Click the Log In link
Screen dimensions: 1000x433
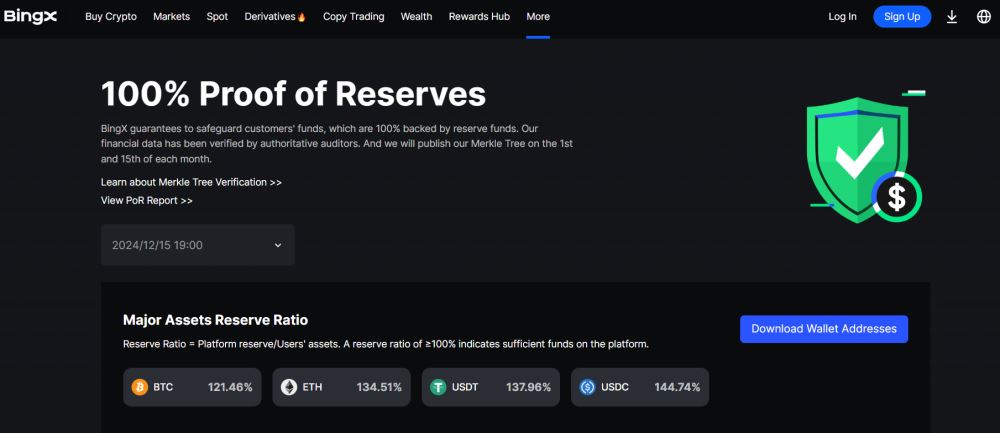click(x=843, y=17)
